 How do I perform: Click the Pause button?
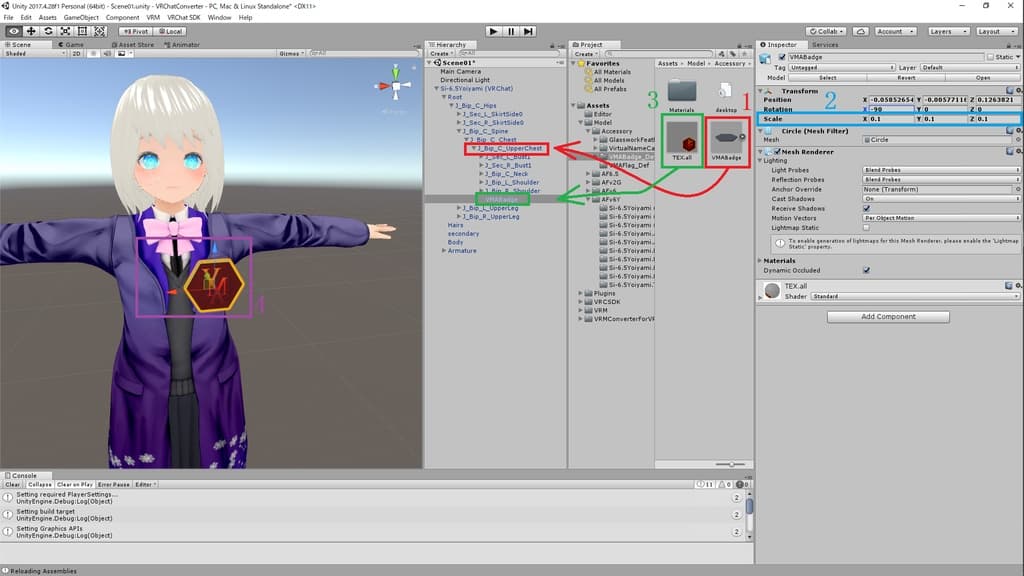[510, 31]
